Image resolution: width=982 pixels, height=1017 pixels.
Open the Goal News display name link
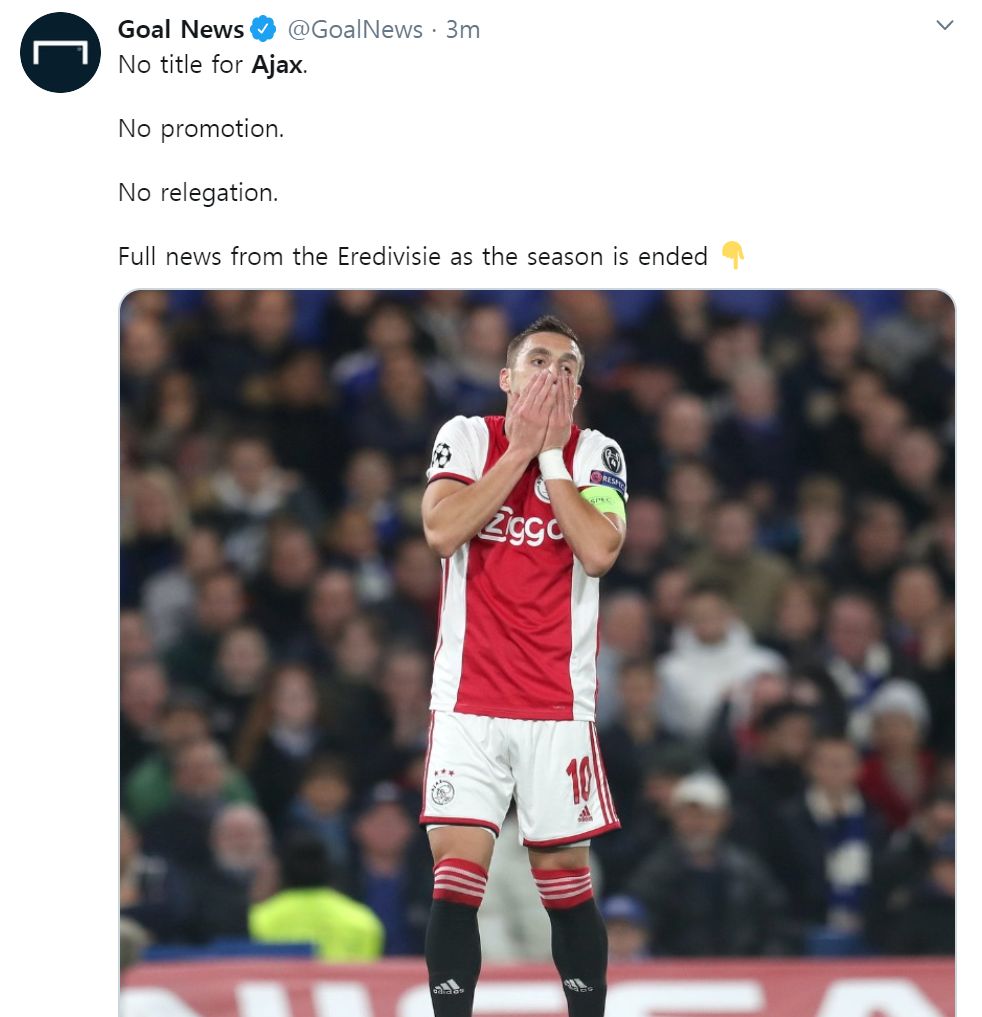[181, 30]
